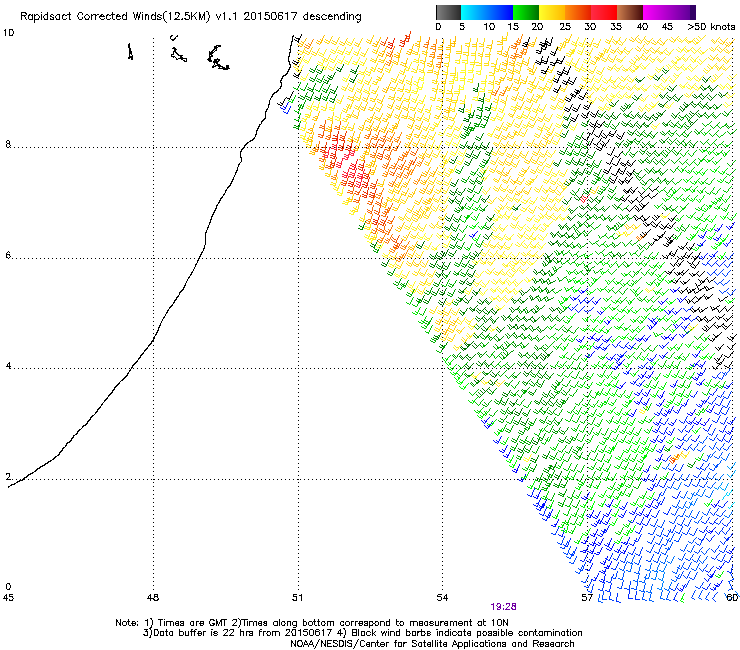Click the Rapidscat Corrected Winds title text
Viewport: 740px width, 650px height.
point(191,17)
